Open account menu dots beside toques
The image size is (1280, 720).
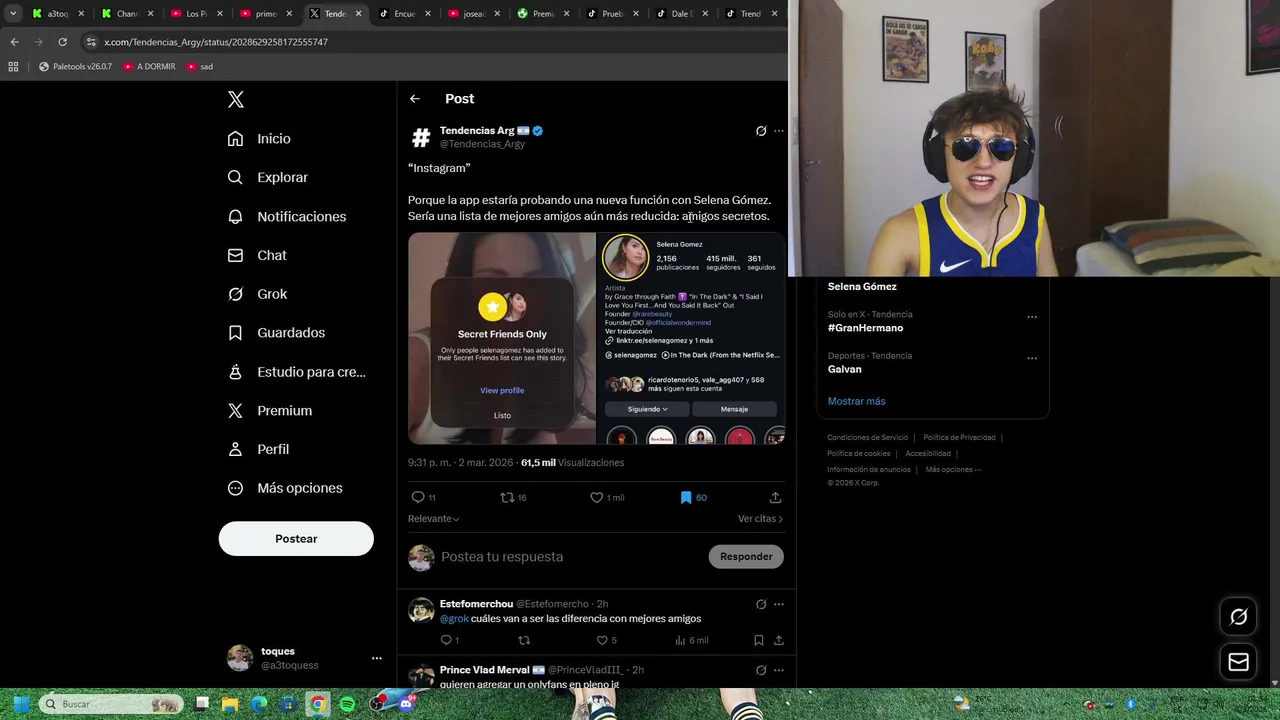point(376,658)
